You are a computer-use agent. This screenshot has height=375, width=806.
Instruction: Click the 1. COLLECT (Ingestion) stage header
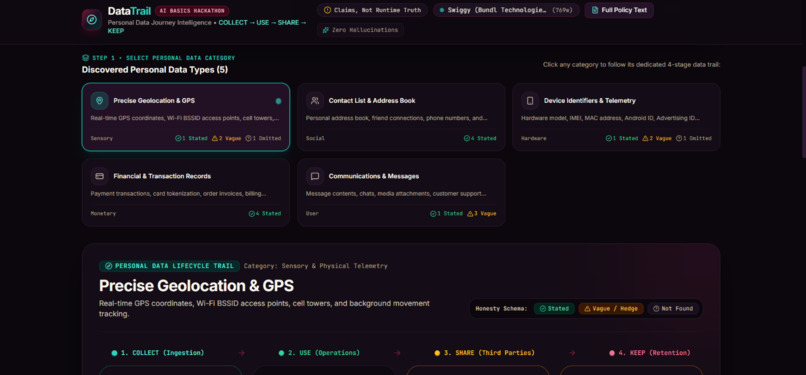[x=158, y=353]
